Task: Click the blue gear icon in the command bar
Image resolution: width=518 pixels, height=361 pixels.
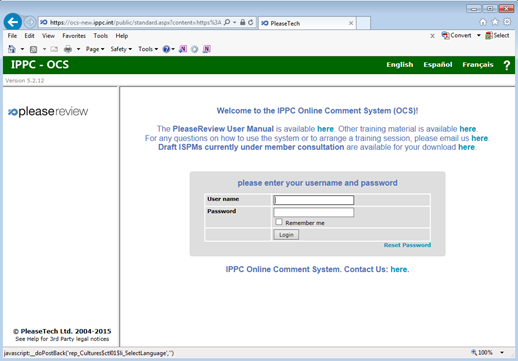Action: [x=195, y=49]
